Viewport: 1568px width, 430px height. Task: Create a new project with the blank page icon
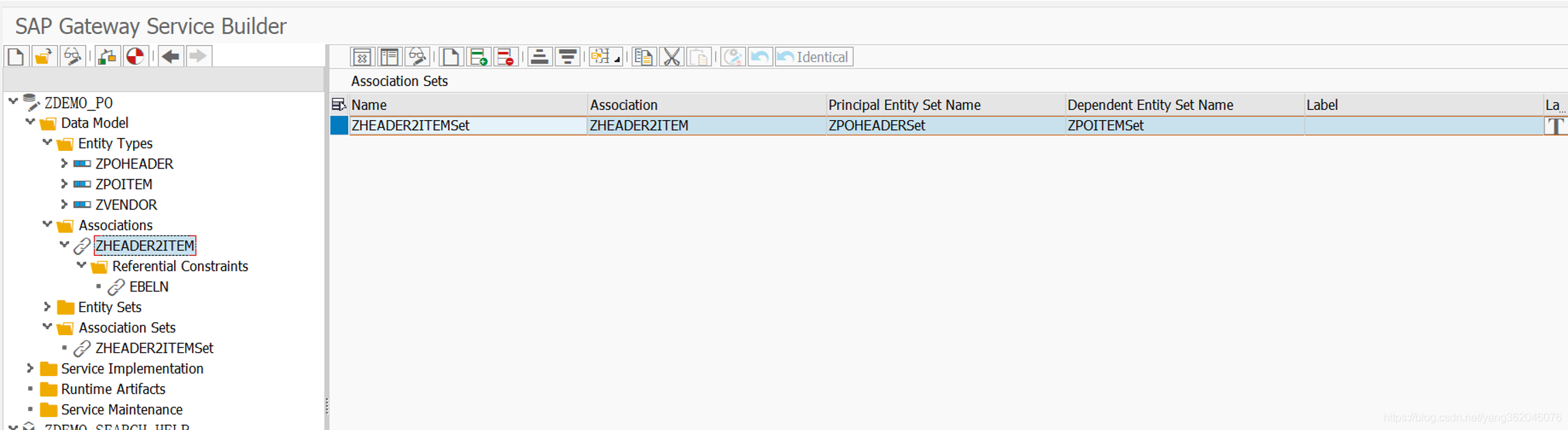click(x=16, y=56)
